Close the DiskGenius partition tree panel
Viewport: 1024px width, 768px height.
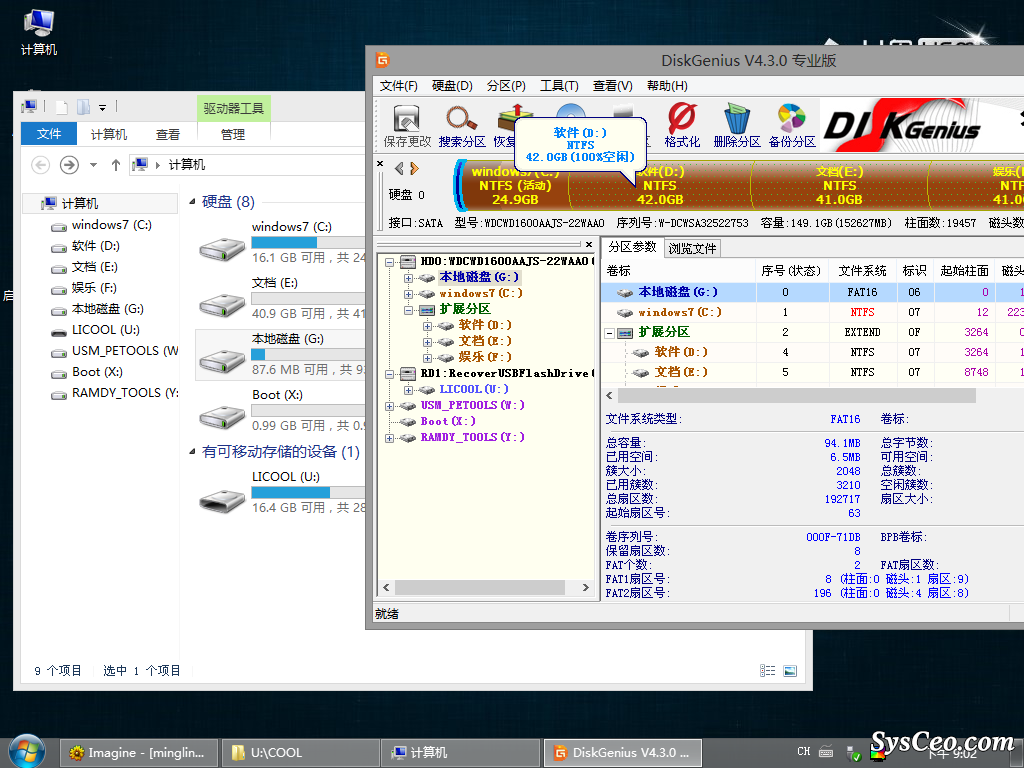pos(588,244)
